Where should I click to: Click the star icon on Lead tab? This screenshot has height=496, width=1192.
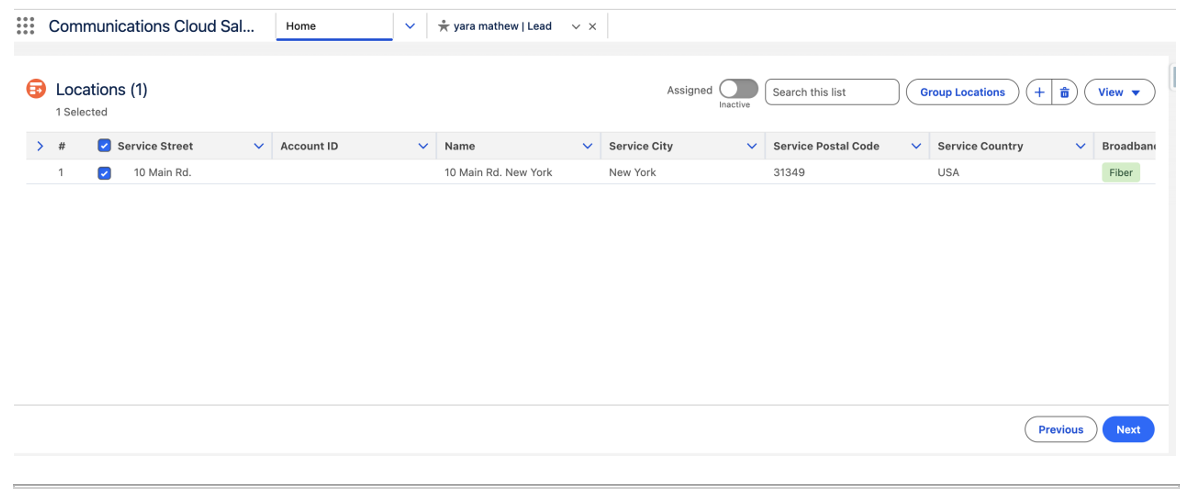(443, 26)
